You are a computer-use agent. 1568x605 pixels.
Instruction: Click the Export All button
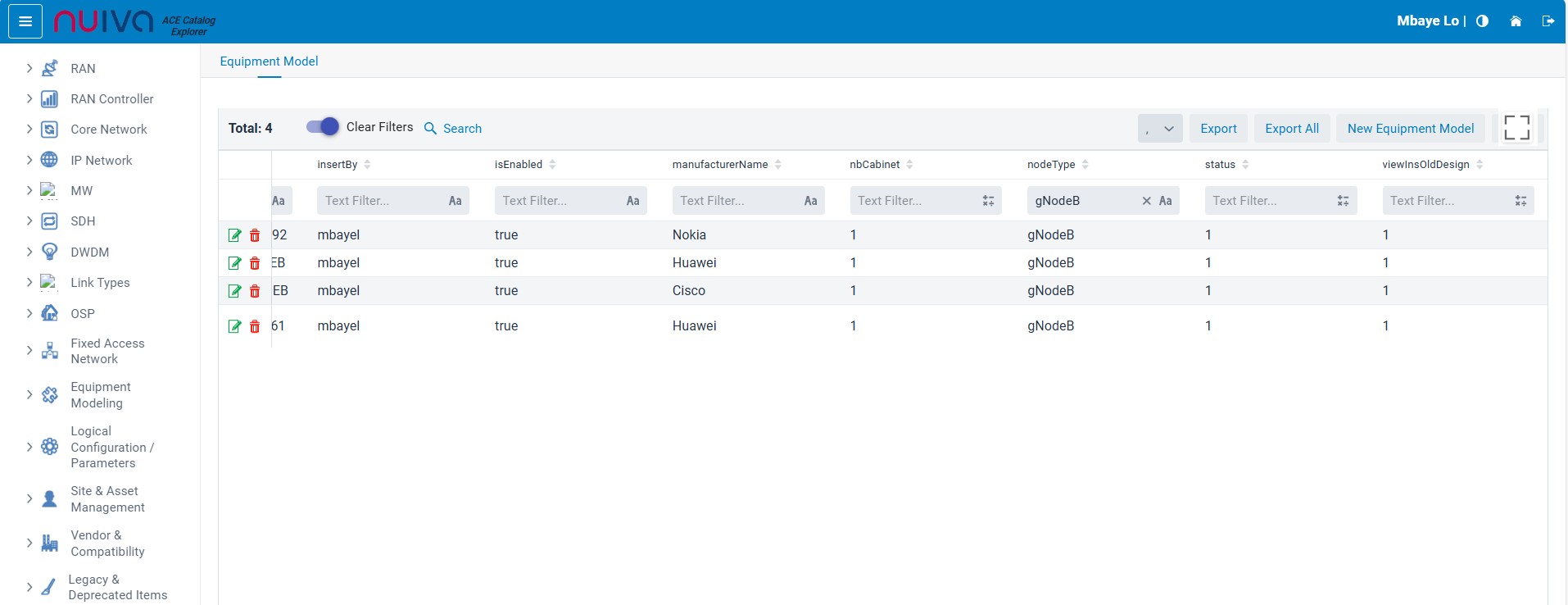[x=1291, y=129]
